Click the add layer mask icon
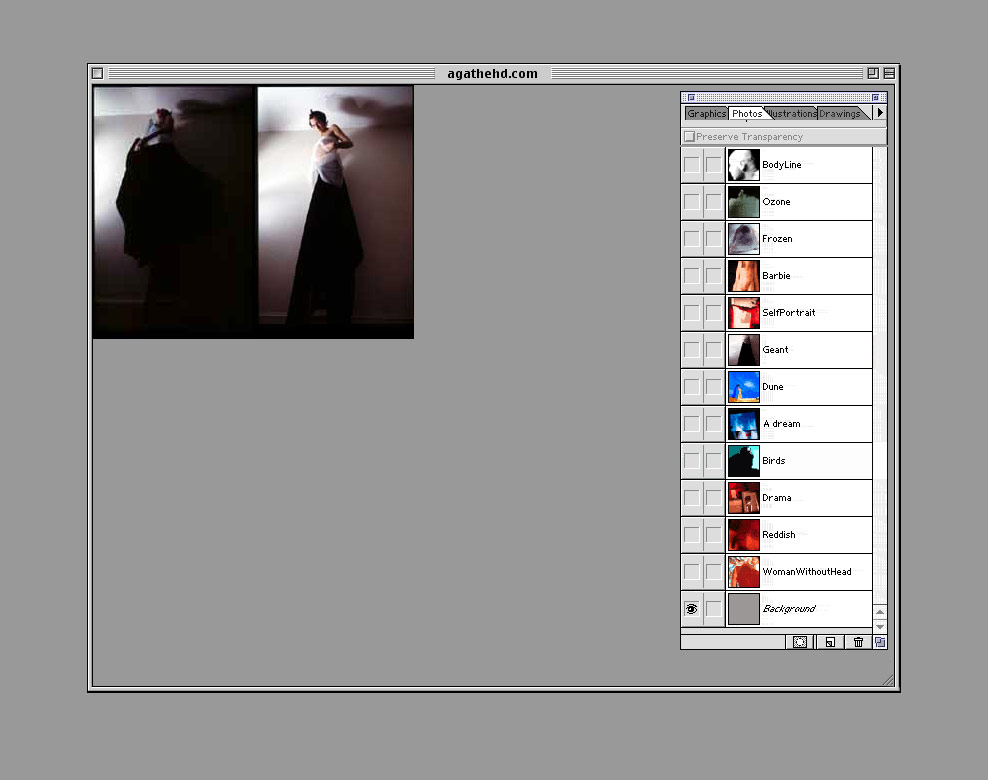This screenshot has width=988, height=780. point(800,642)
